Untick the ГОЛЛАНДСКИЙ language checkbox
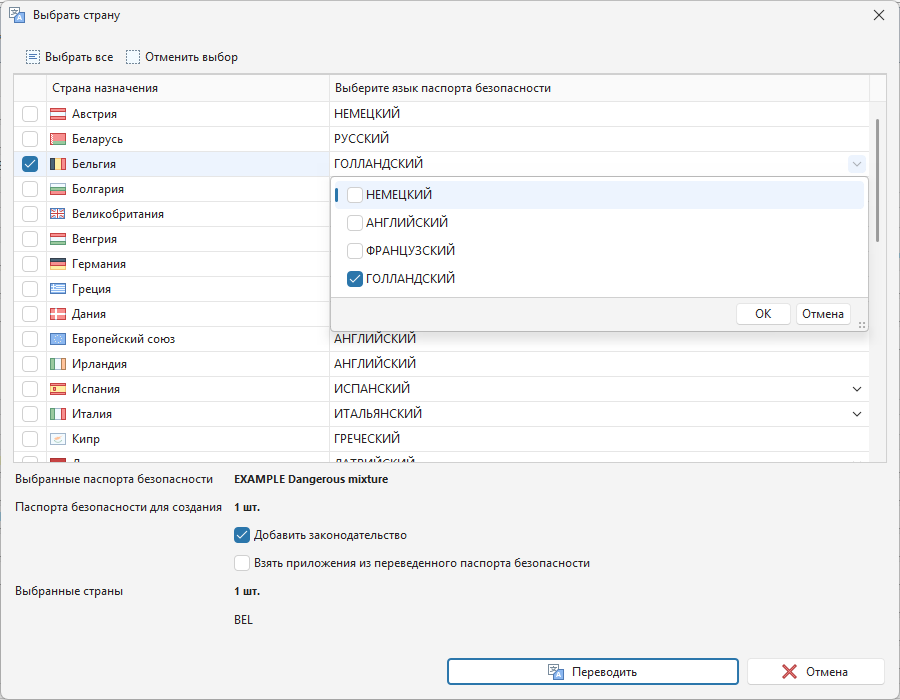Screen dimensions: 900x700 coord(355,279)
